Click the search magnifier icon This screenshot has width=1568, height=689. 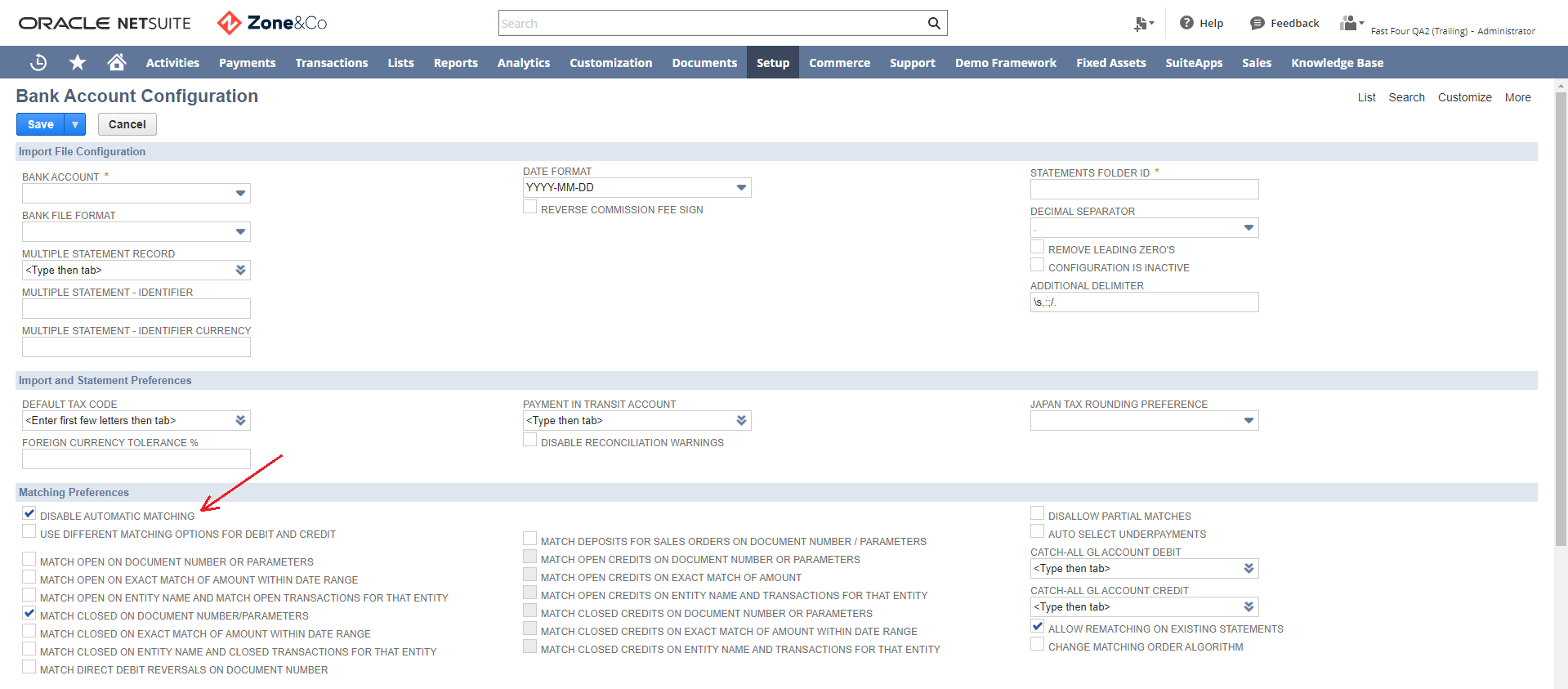934,23
